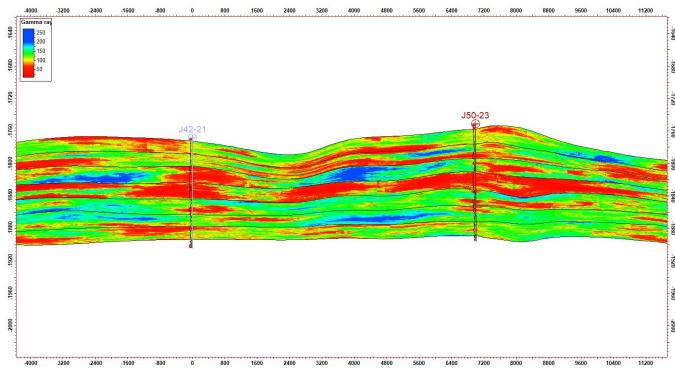Screen dimensions: 675x369
Task: Click bottom axis label -3200
Action: [63, 363]
